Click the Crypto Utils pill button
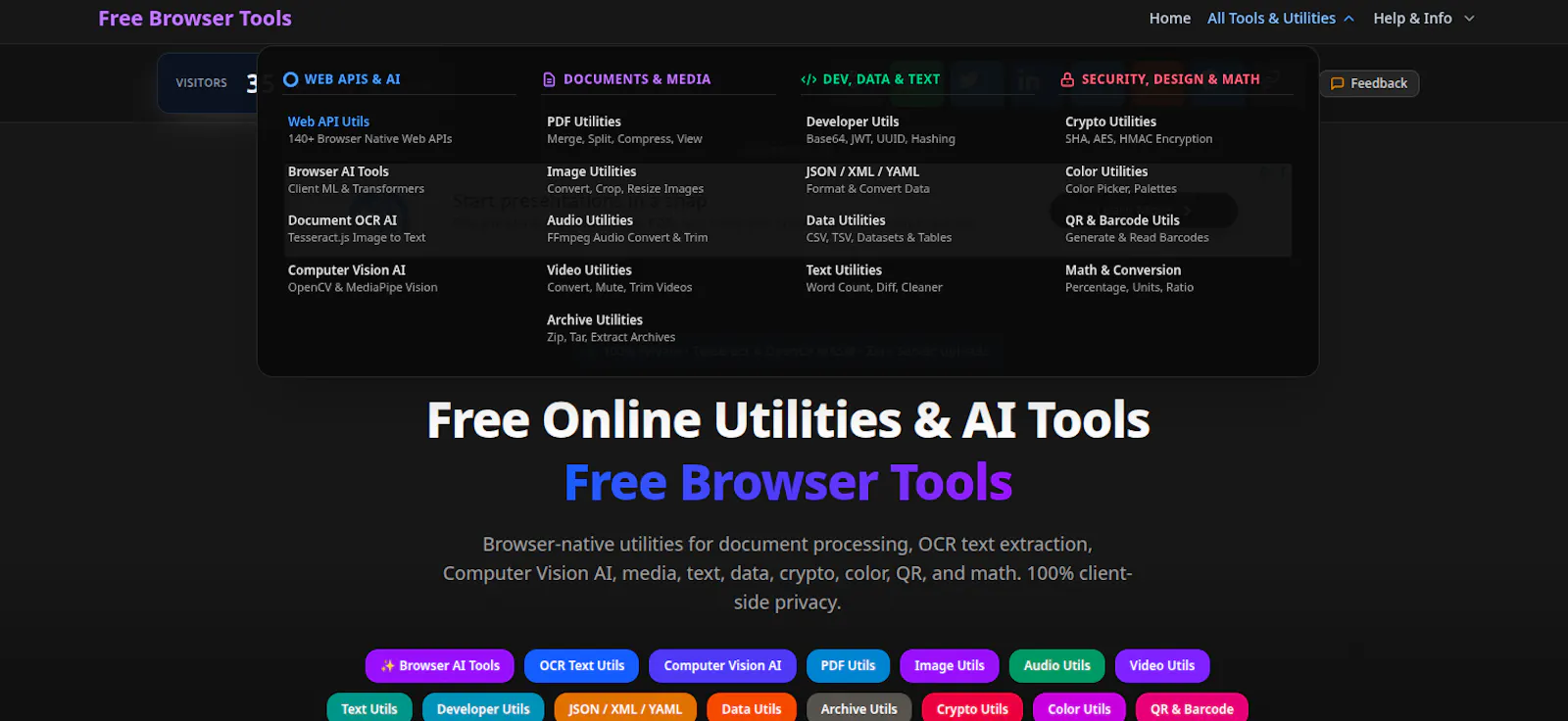 click(972, 708)
